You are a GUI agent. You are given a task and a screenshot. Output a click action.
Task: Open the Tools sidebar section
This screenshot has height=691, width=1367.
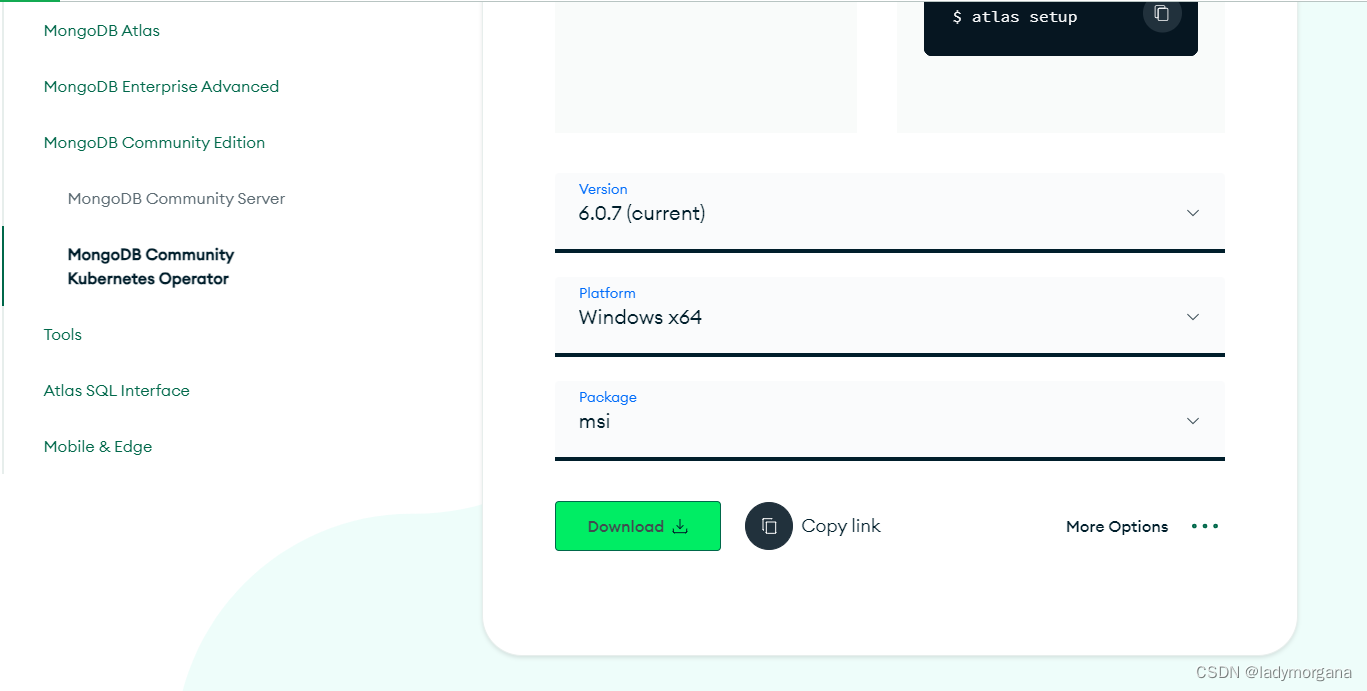[x=63, y=335]
